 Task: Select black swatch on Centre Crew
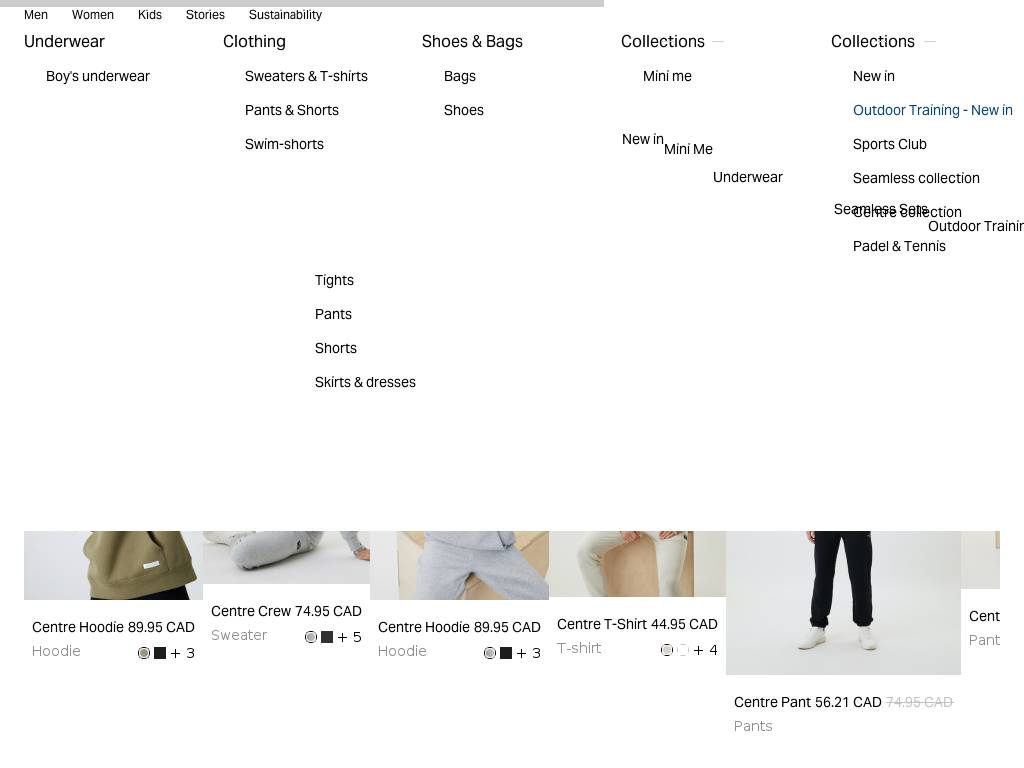tap(327, 637)
